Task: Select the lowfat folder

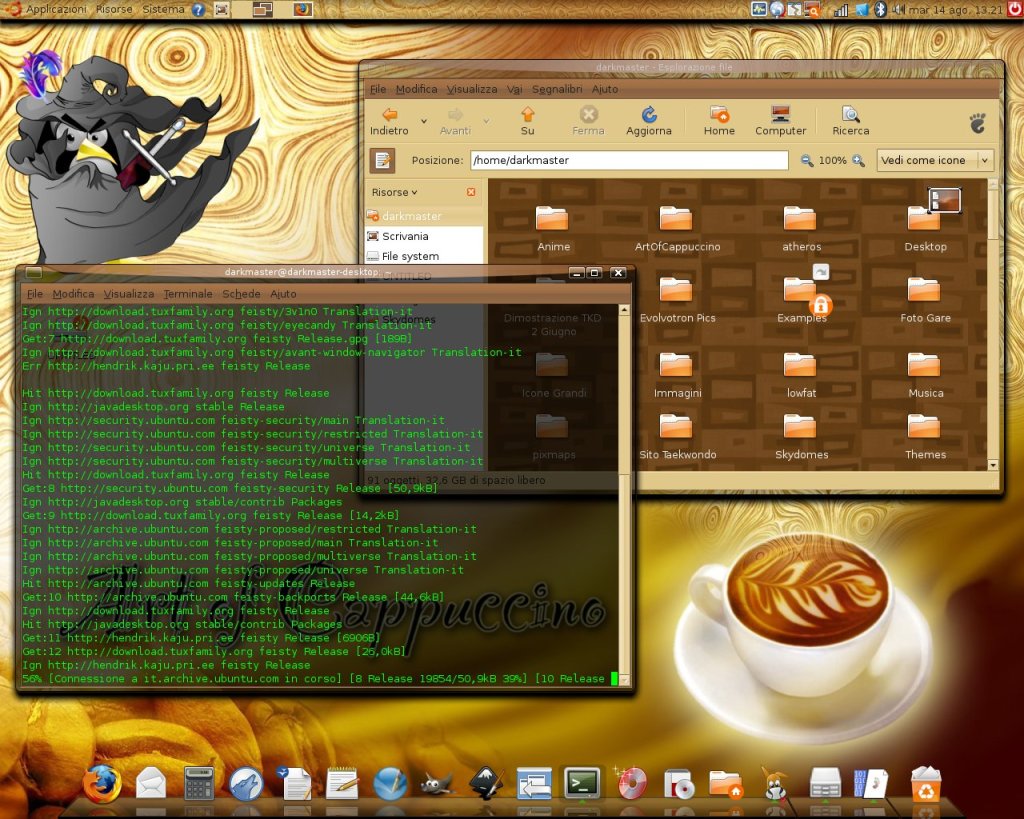Action: (801, 376)
